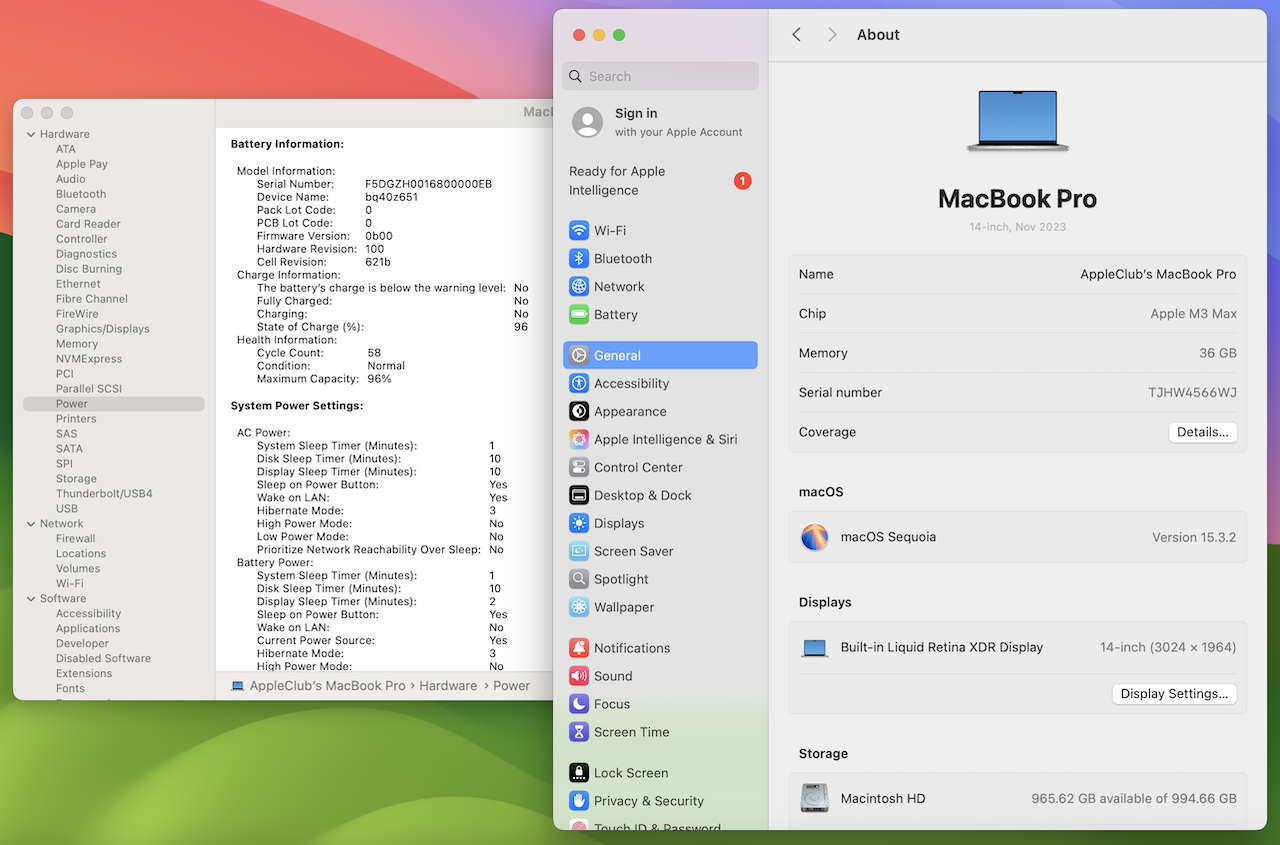Click the user avatar next to Sign in
The height and width of the screenshot is (845, 1280).
coord(587,122)
